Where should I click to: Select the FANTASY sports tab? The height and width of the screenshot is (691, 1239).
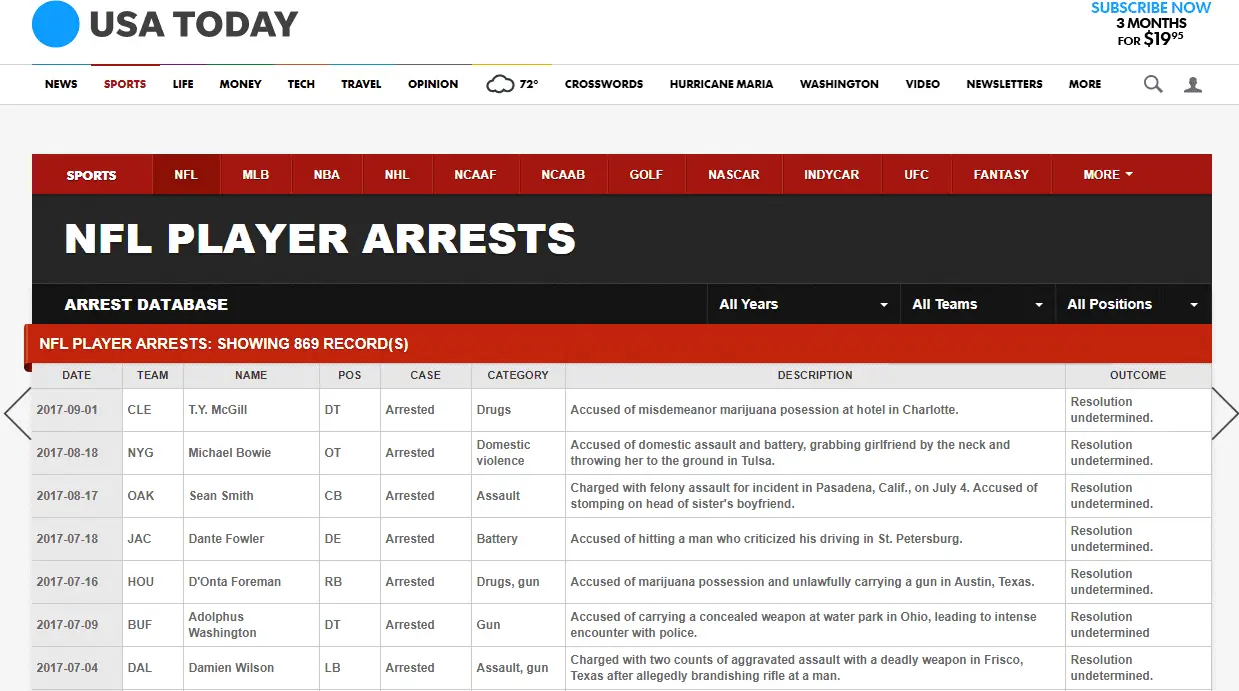point(1001,174)
